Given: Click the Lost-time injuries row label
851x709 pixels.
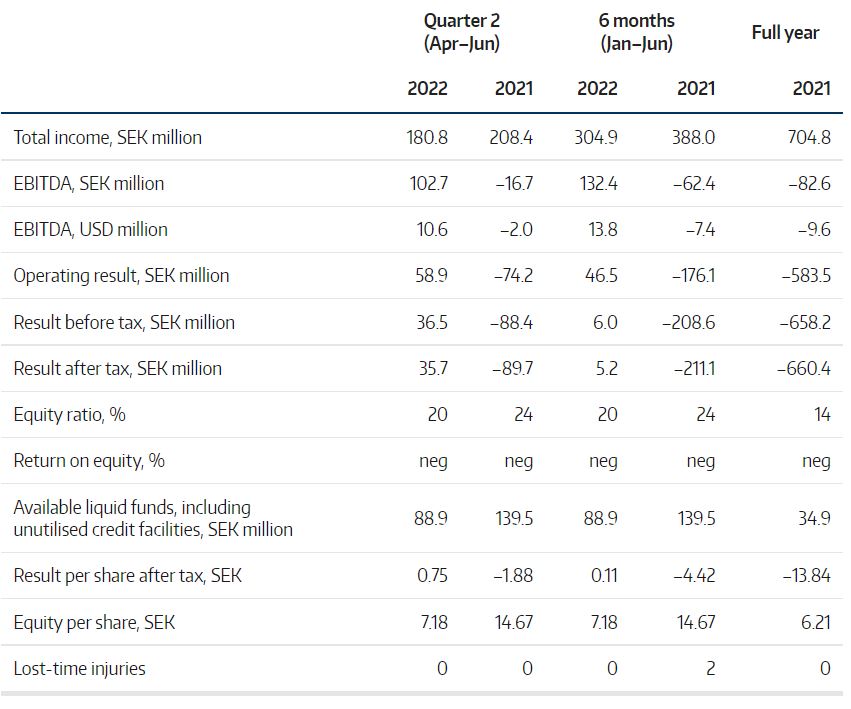Looking at the screenshot, I should [79, 668].
